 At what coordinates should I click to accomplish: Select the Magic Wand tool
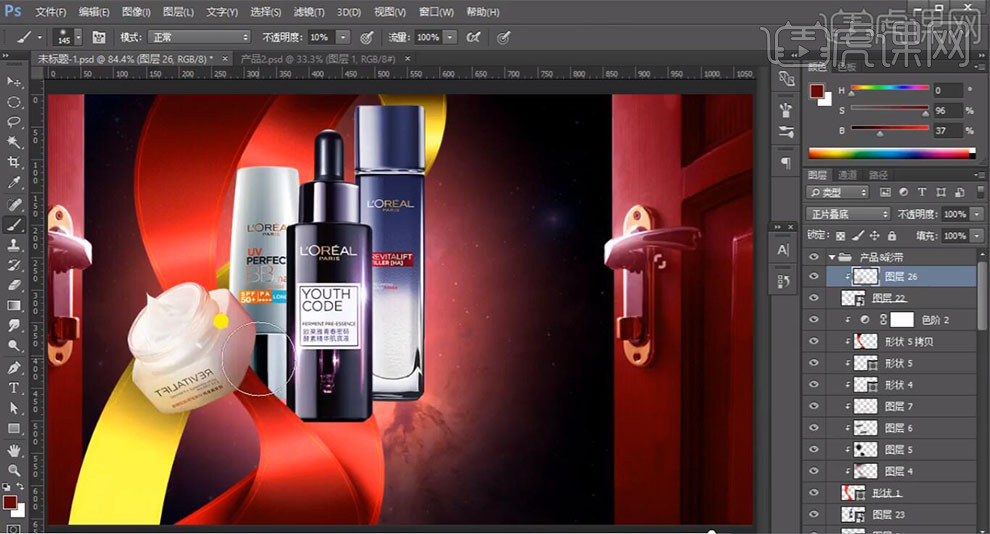point(13,143)
